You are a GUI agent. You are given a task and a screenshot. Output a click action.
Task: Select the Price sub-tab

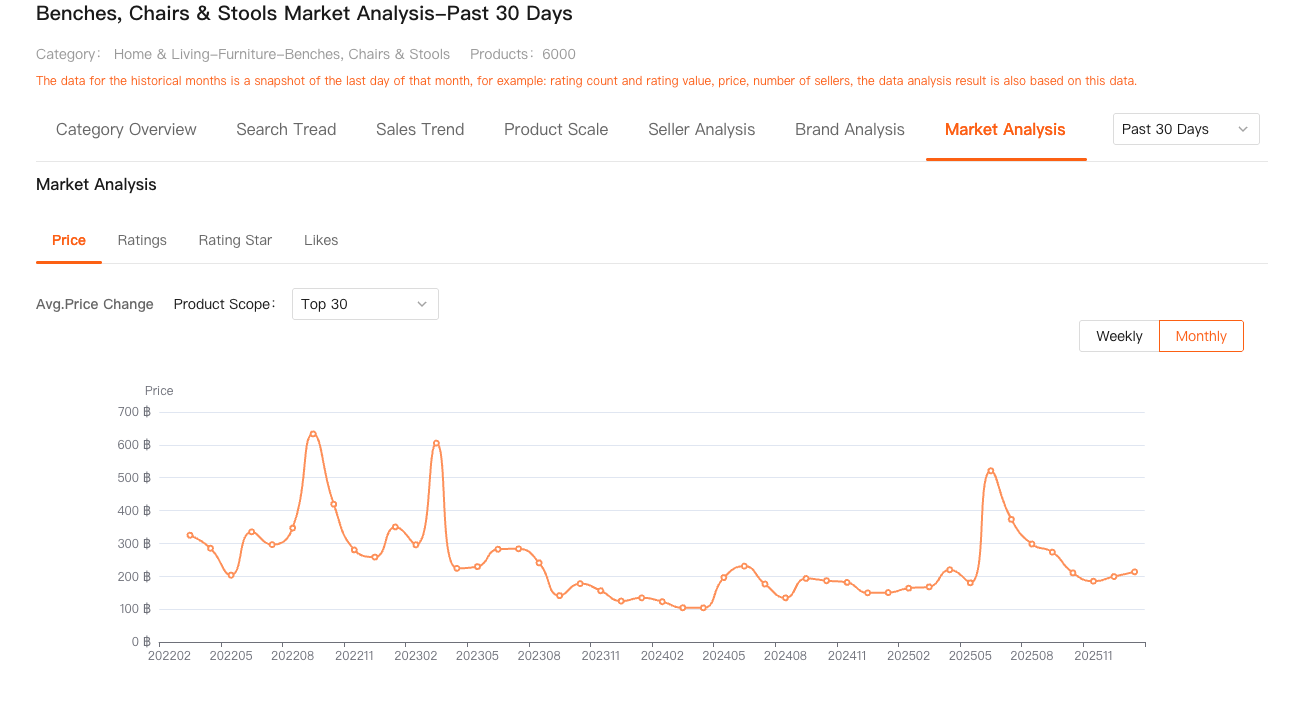coord(69,240)
